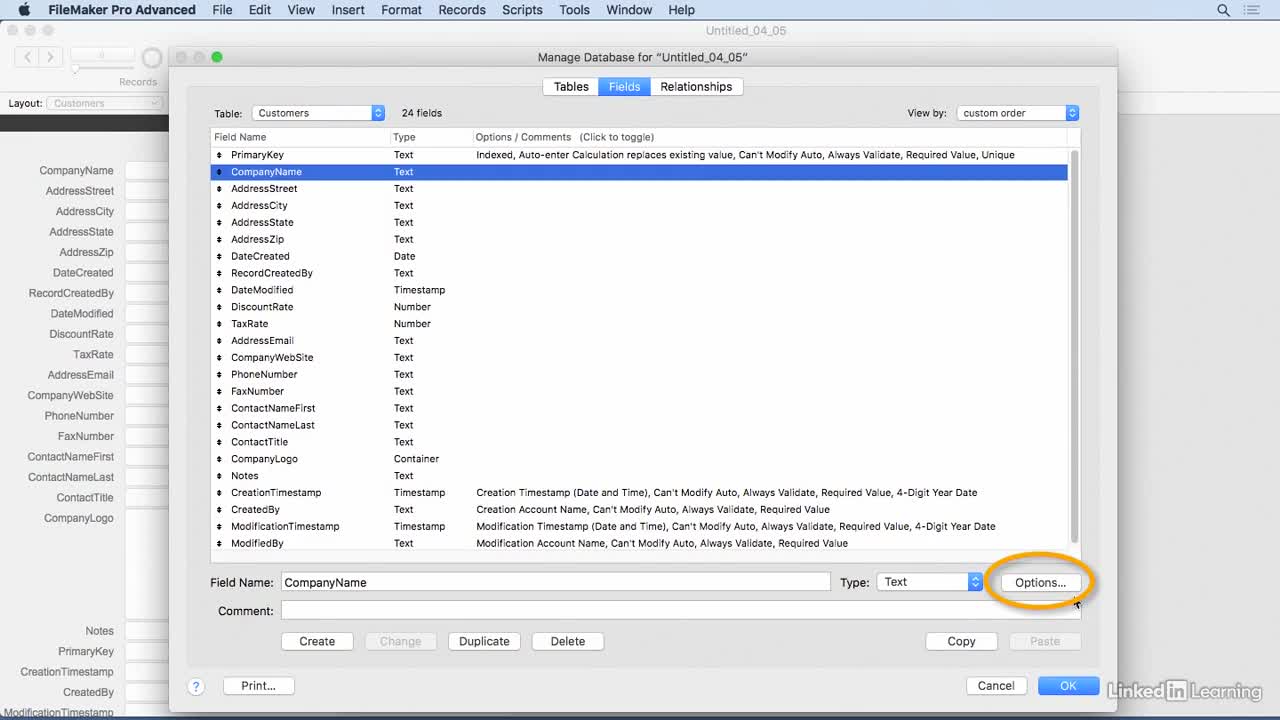Select the FaxNumber field row

(x=639, y=392)
